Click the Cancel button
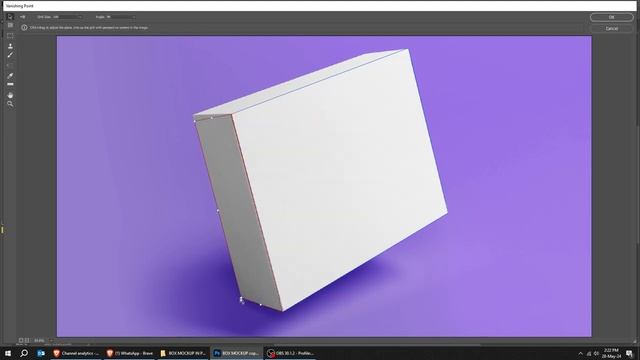Viewport: 640px width, 360px height. click(x=611, y=29)
